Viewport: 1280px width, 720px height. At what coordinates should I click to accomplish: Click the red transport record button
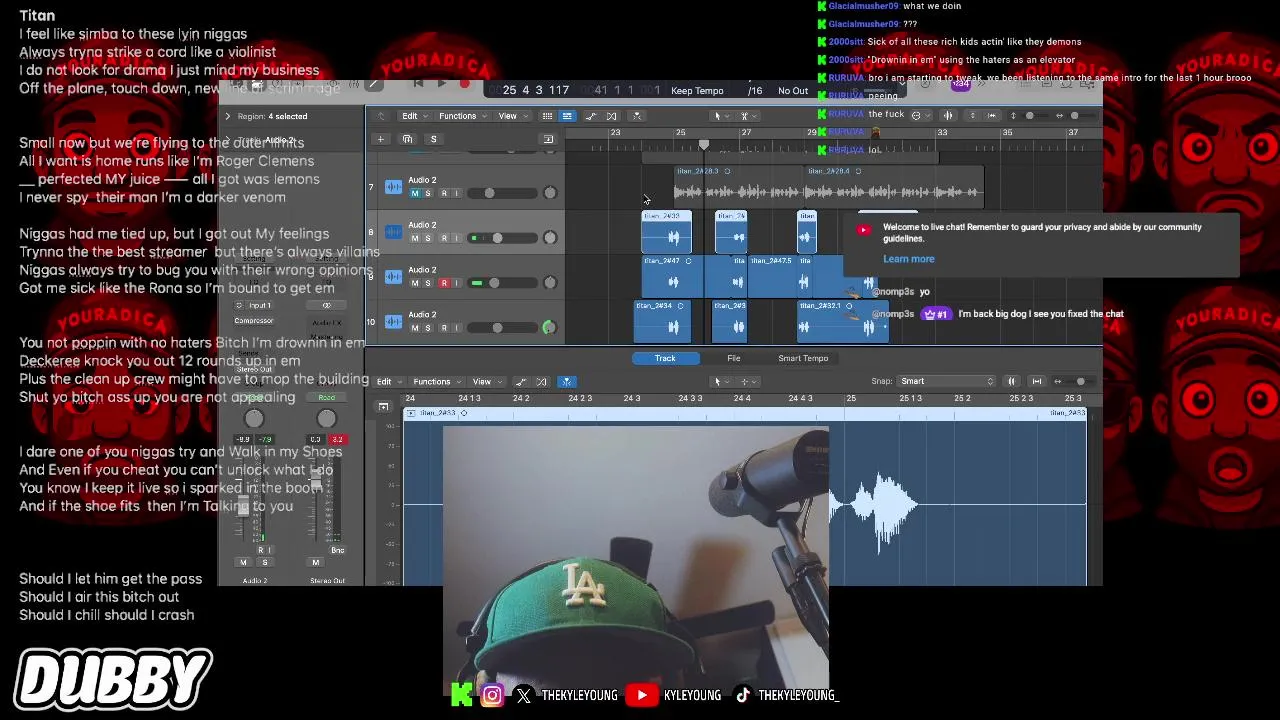tap(464, 84)
